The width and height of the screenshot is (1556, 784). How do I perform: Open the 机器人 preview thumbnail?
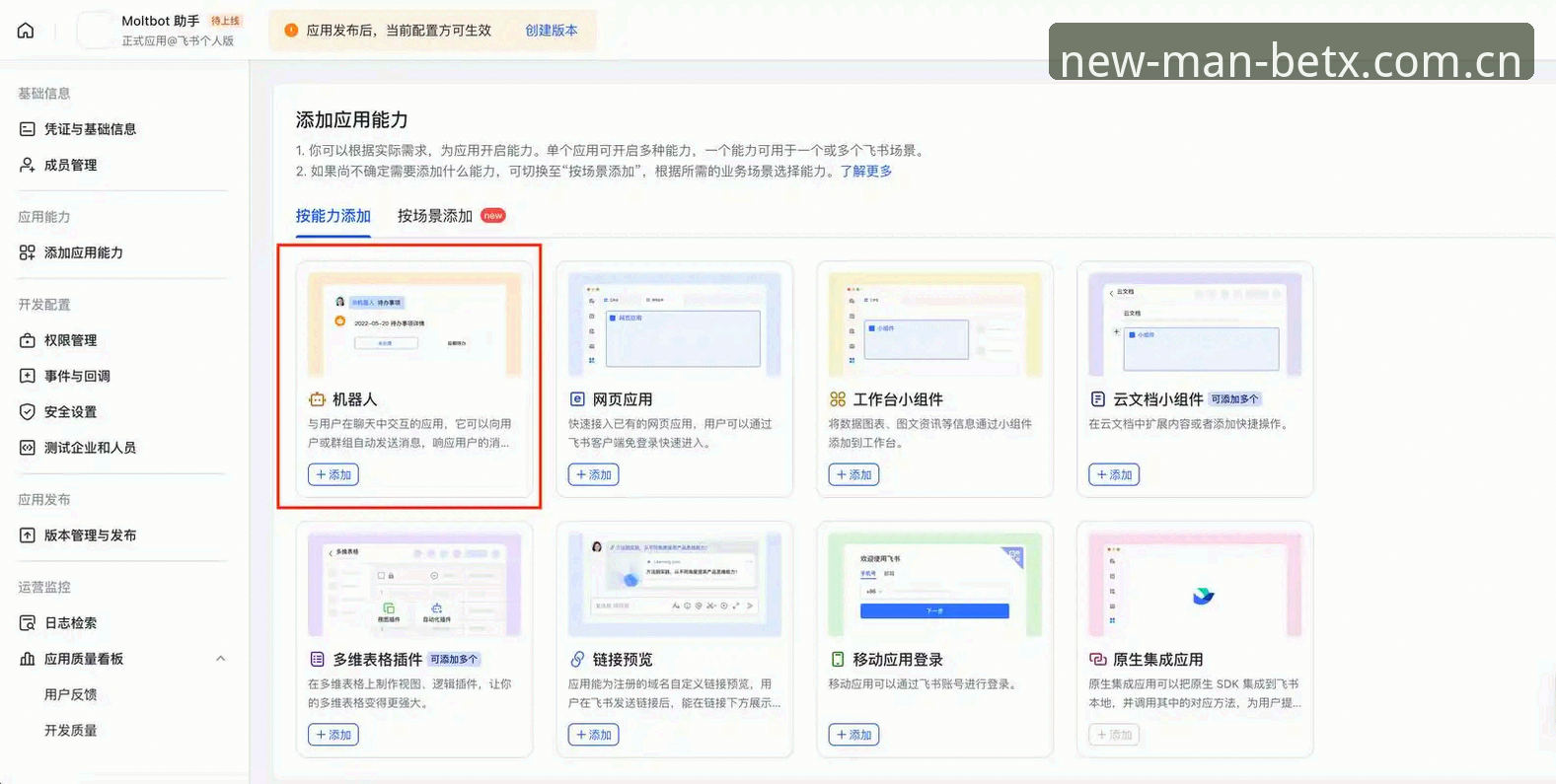414,325
